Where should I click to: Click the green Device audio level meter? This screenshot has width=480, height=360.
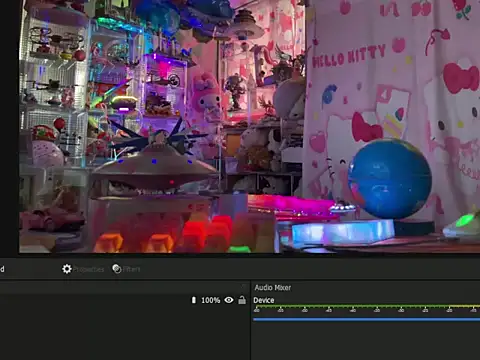click(x=366, y=306)
